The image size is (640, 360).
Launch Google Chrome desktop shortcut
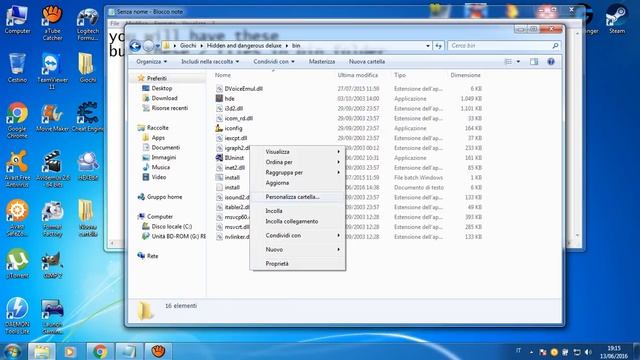pos(17,120)
